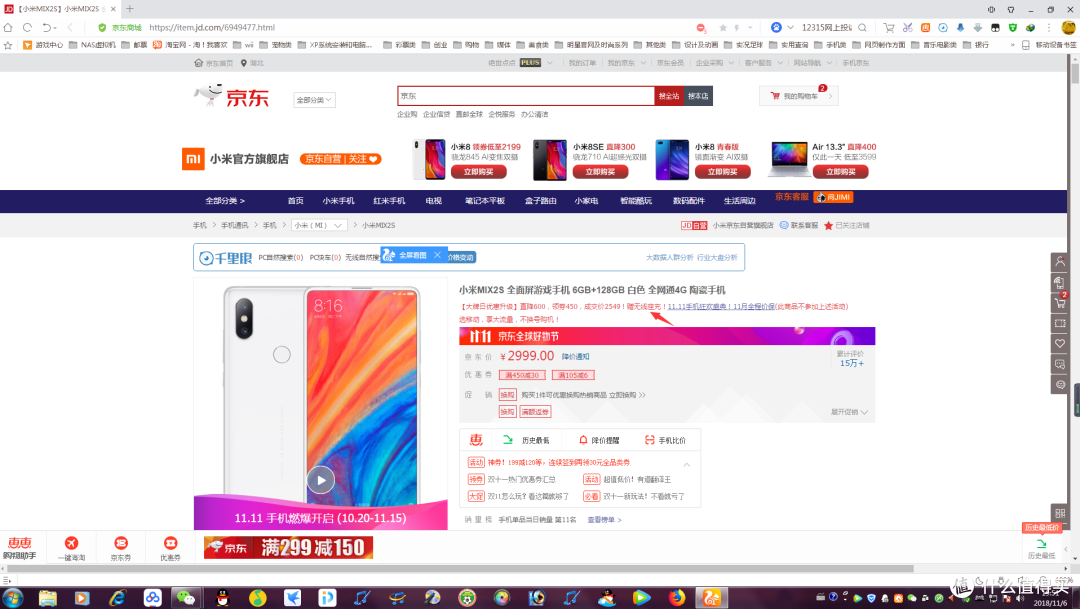Play the product video on phone image
The width and height of the screenshot is (1080, 609).
pyautogui.click(x=320, y=480)
